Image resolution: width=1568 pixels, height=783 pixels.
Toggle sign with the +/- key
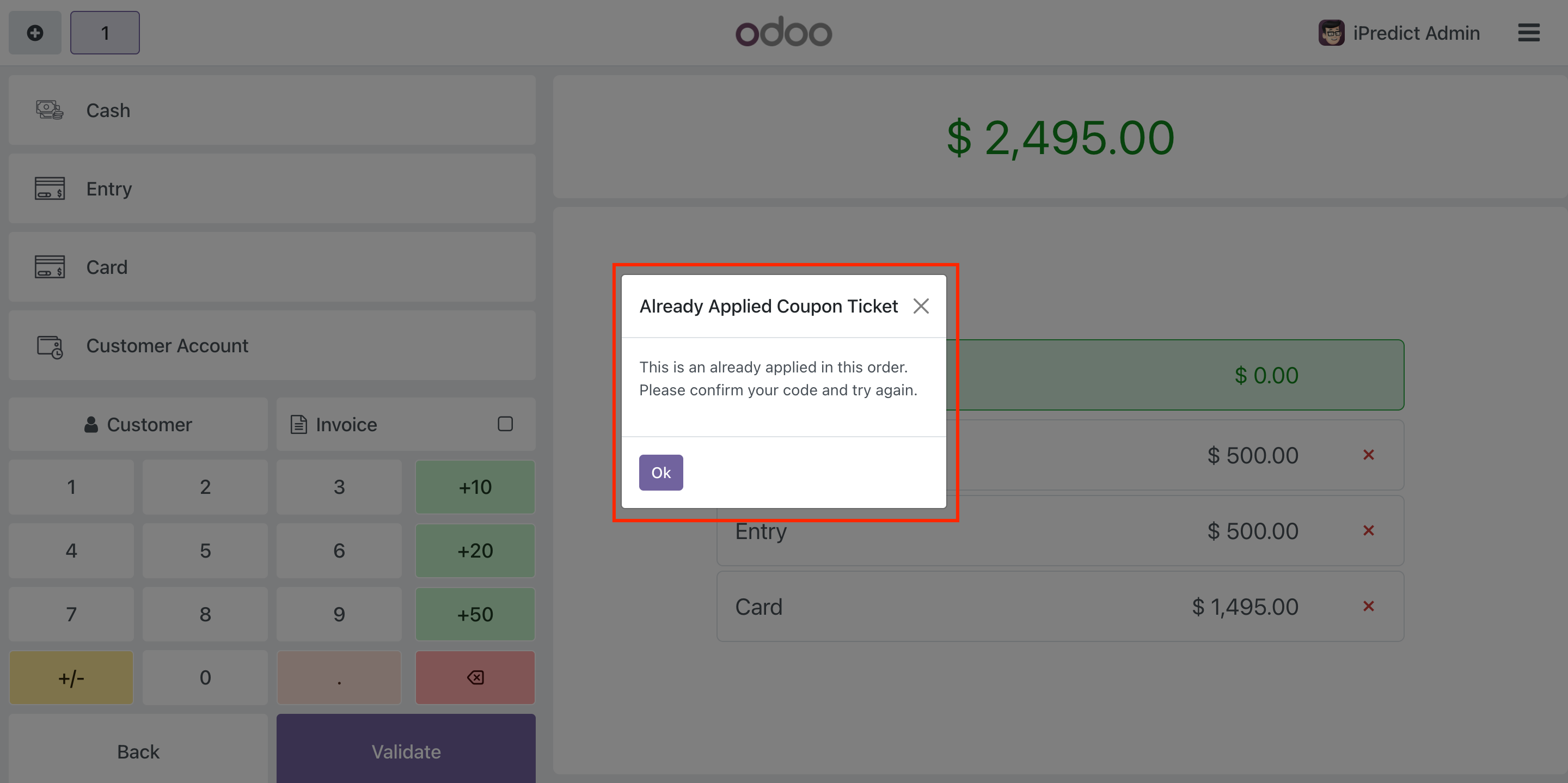(x=71, y=678)
